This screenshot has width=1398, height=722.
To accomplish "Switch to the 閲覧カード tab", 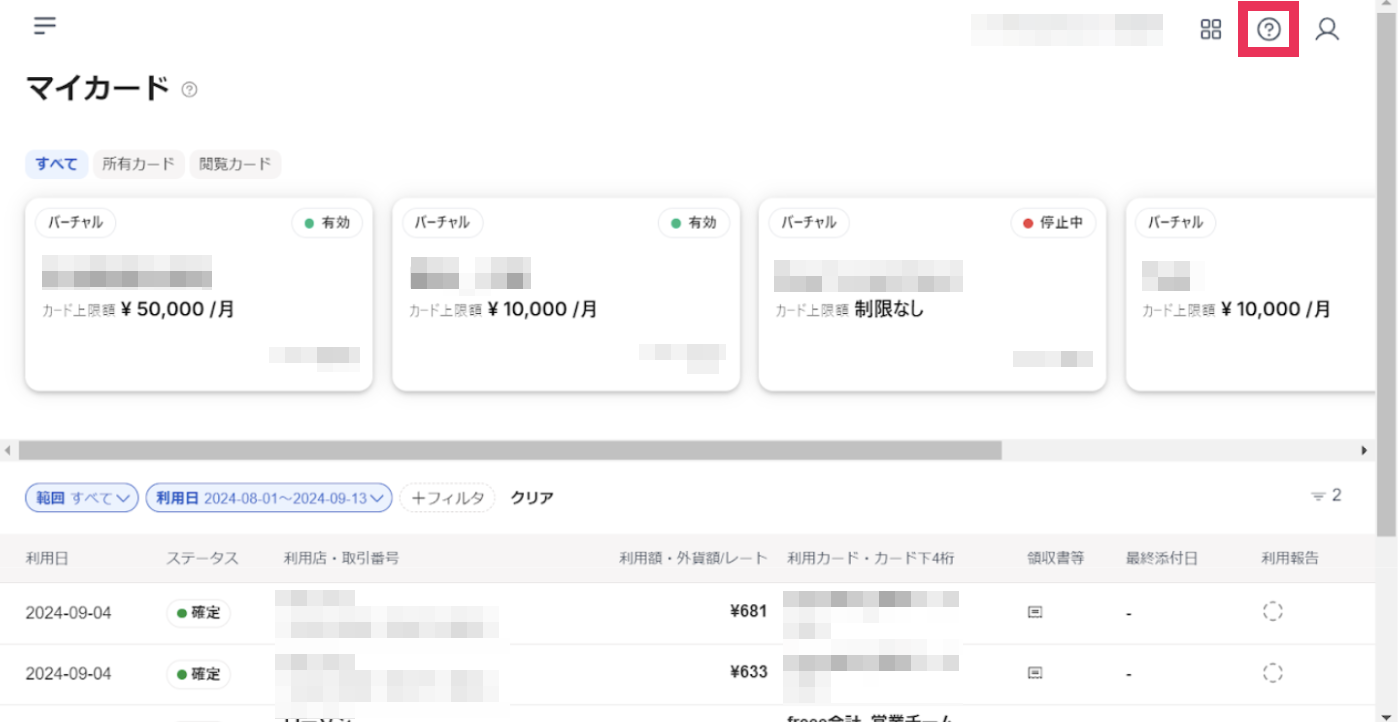I will pos(235,164).
